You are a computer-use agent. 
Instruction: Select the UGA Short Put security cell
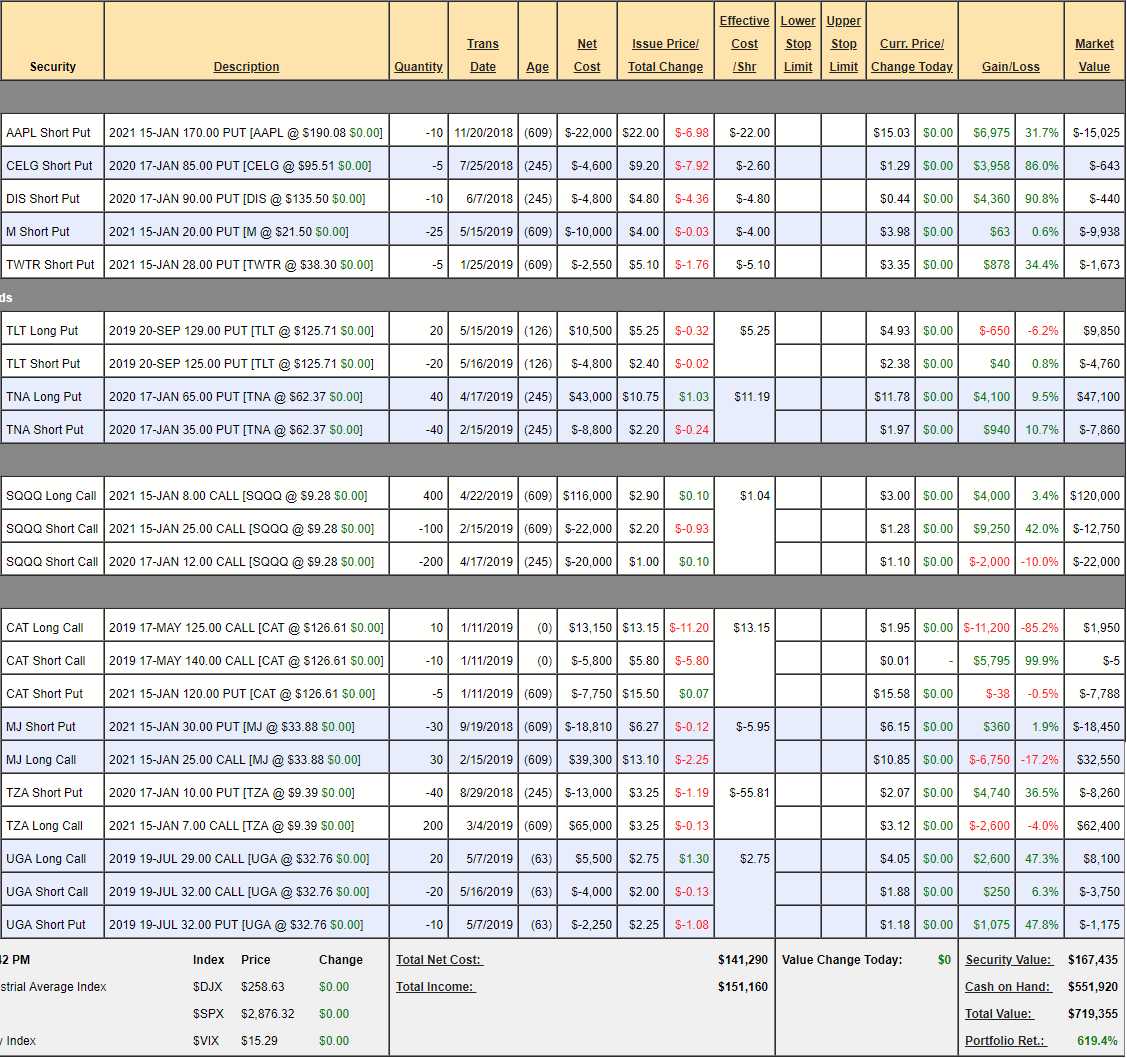(x=45, y=925)
